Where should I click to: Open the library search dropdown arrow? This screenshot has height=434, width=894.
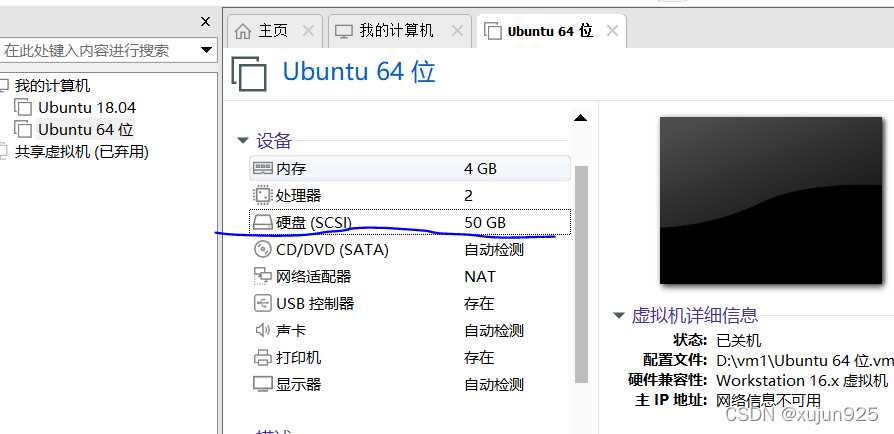click(x=206, y=50)
